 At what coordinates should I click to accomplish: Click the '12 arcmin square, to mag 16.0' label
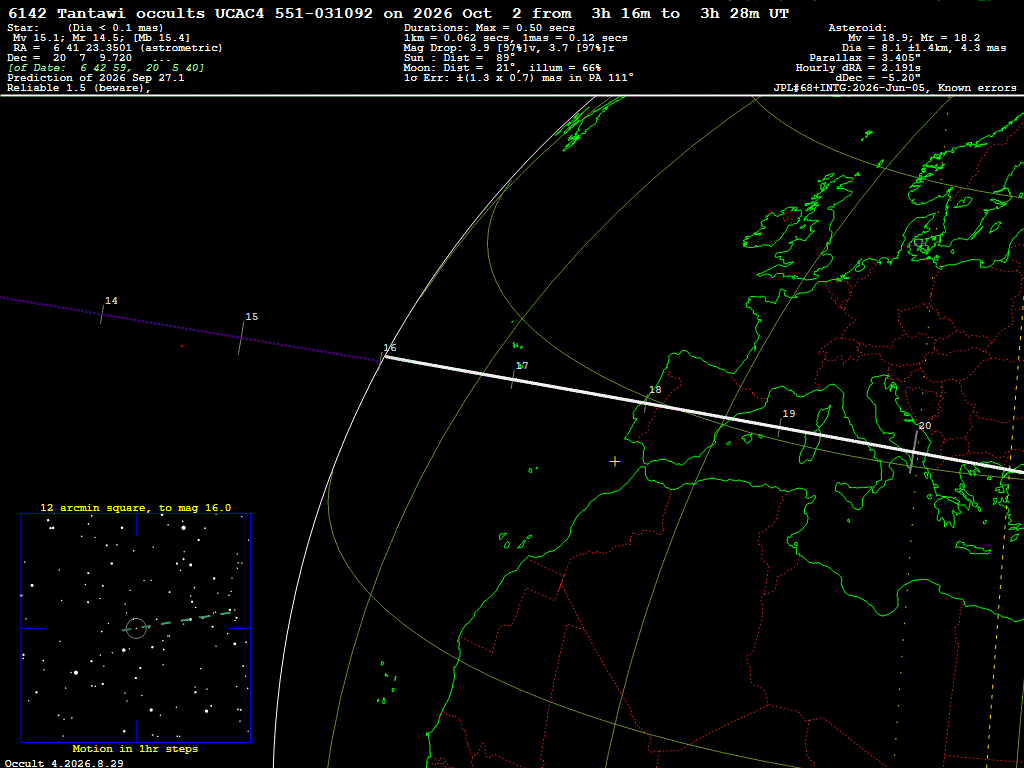pyautogui.click(x=136, y=507)
